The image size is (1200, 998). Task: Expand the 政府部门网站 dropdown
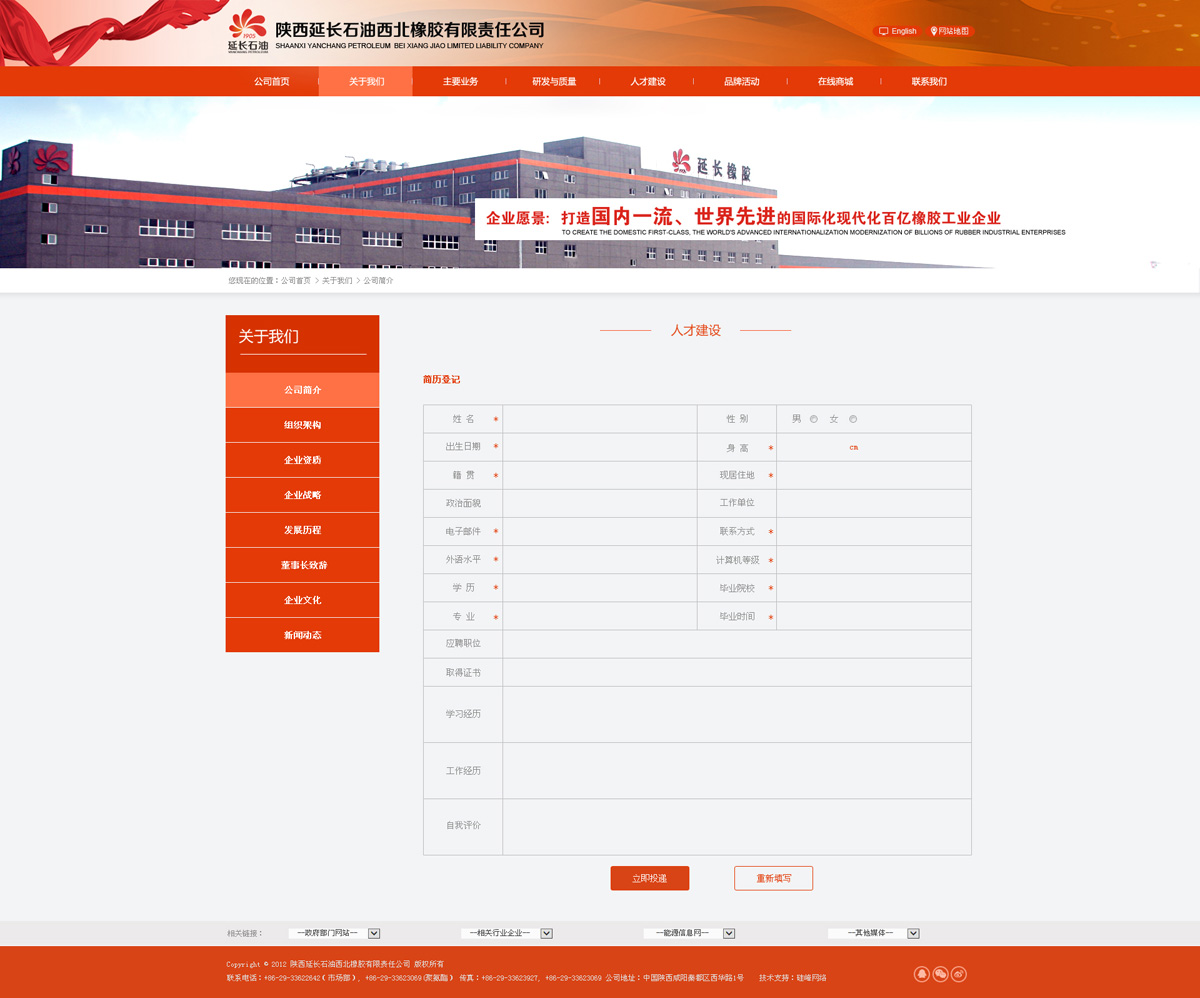(x=374, y=933)
